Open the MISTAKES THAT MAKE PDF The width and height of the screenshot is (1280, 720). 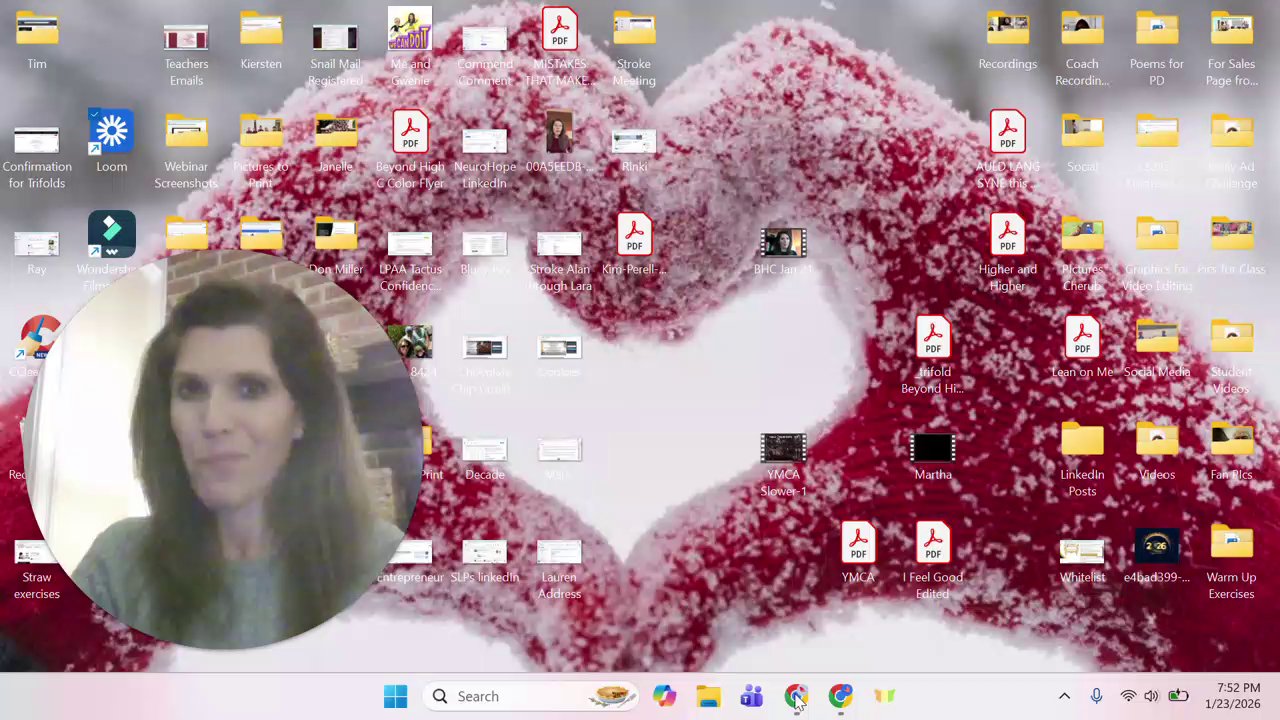point(559,46)
